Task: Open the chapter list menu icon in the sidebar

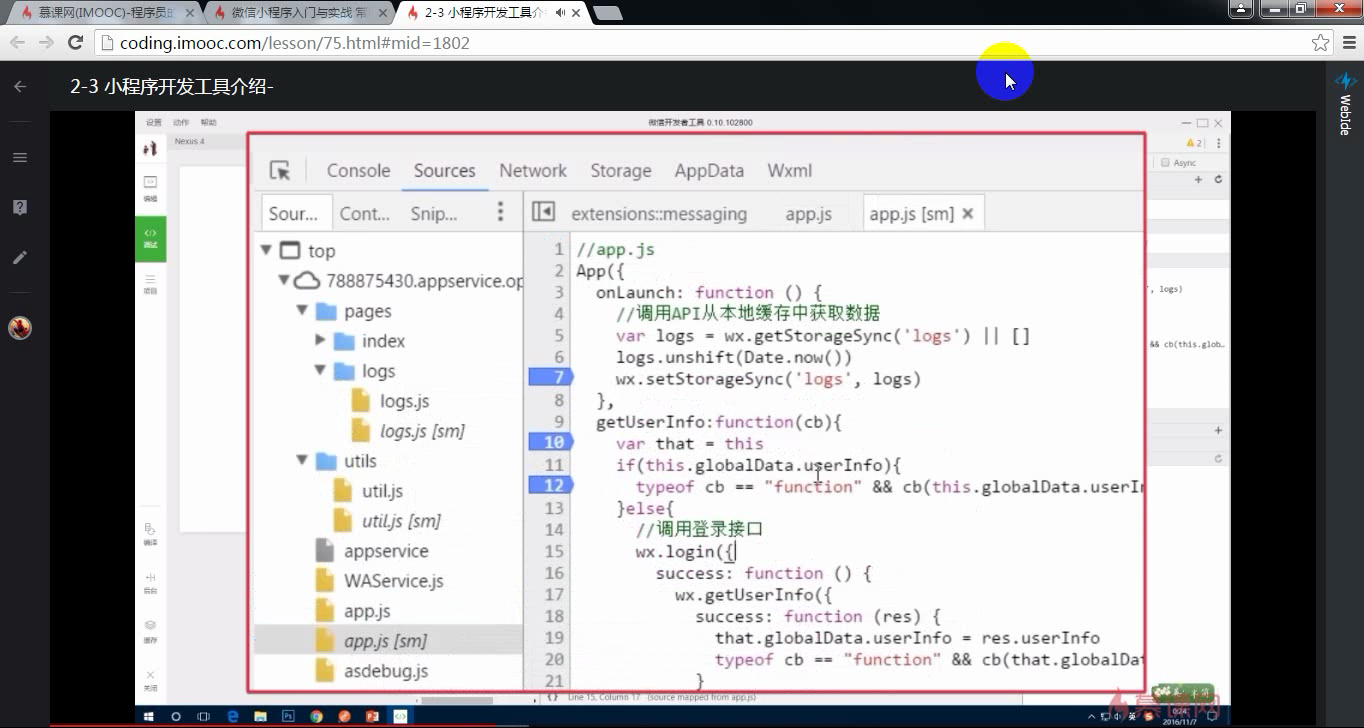Action: [20, 158]
